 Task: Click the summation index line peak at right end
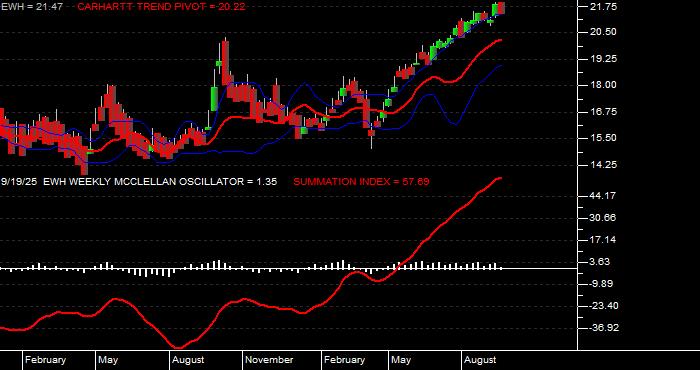point(499,178)
